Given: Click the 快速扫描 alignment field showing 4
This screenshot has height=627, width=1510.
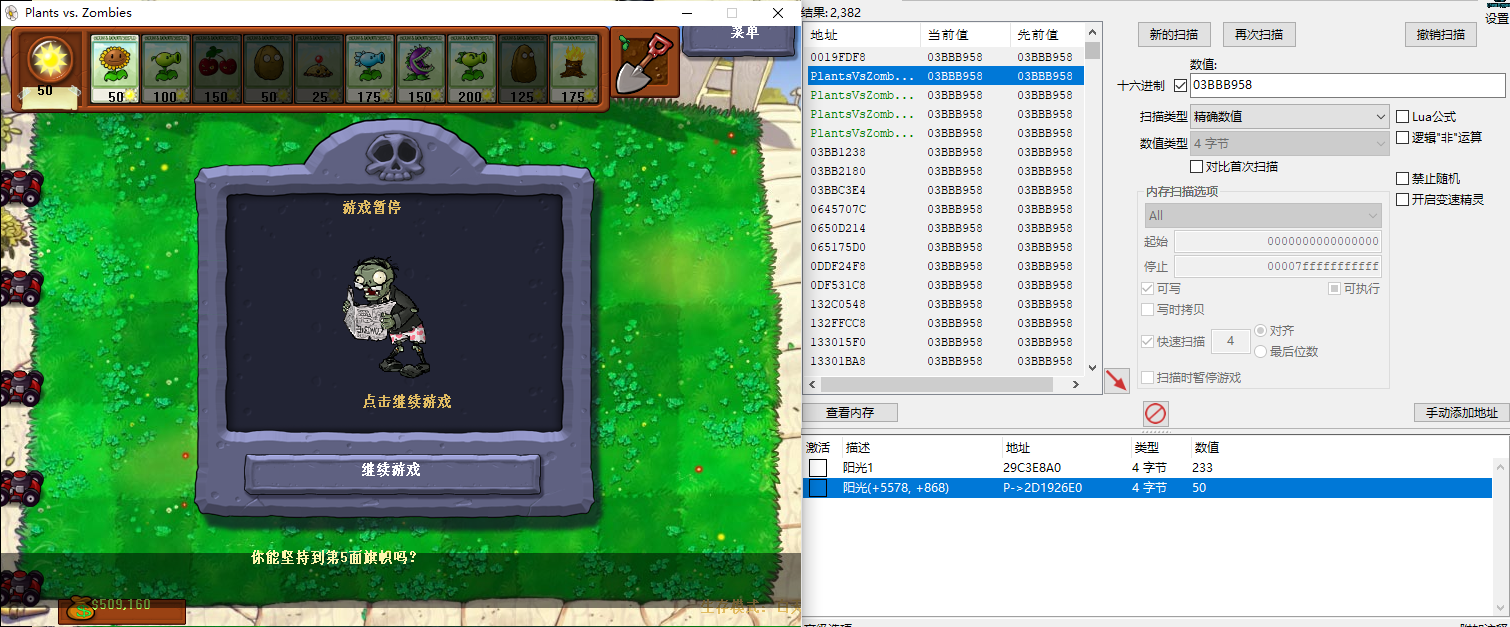Looking at the screenshot, I should tap(1230, 341).
